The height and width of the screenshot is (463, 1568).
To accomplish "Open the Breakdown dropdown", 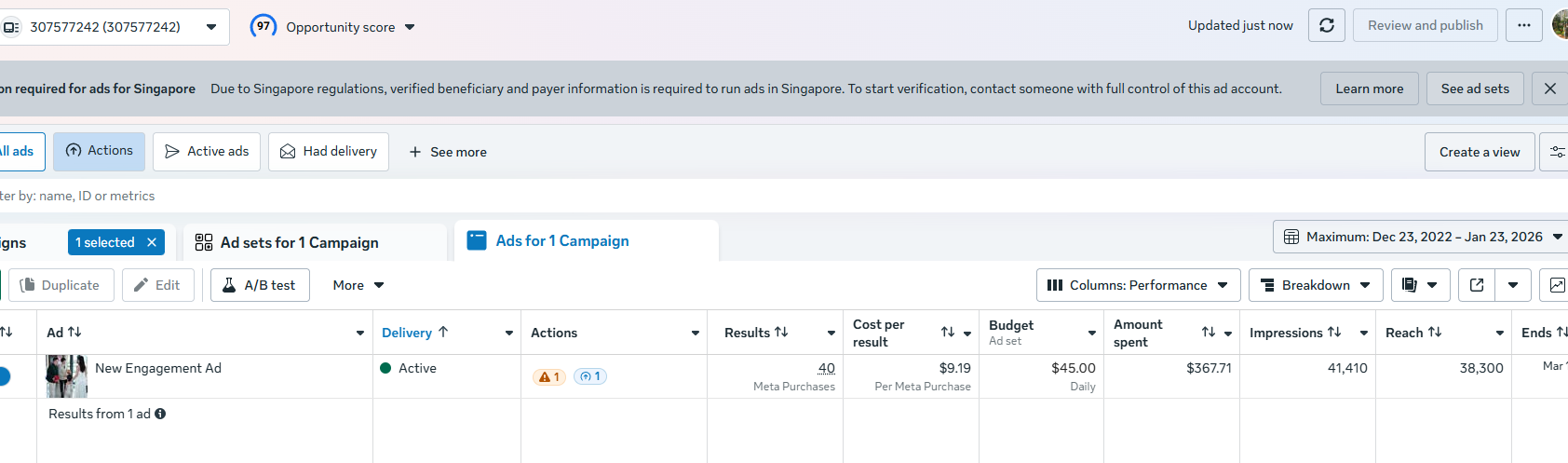I will pyautogui.click(x=1315, y=285).
